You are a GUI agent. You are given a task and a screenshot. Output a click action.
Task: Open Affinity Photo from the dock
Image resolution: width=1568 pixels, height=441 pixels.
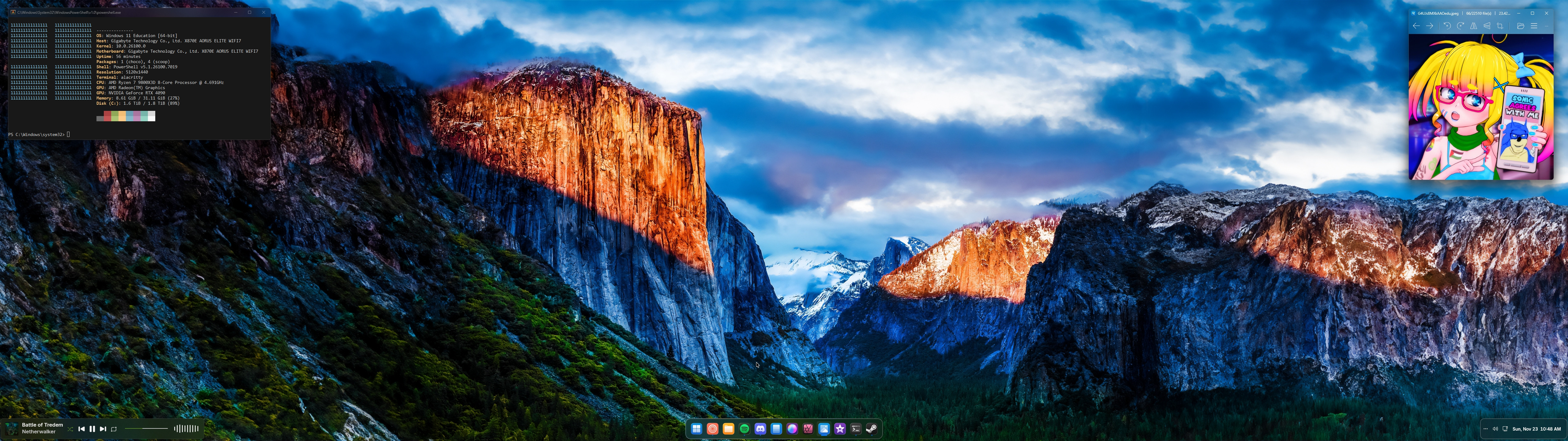tap(809, 429)
